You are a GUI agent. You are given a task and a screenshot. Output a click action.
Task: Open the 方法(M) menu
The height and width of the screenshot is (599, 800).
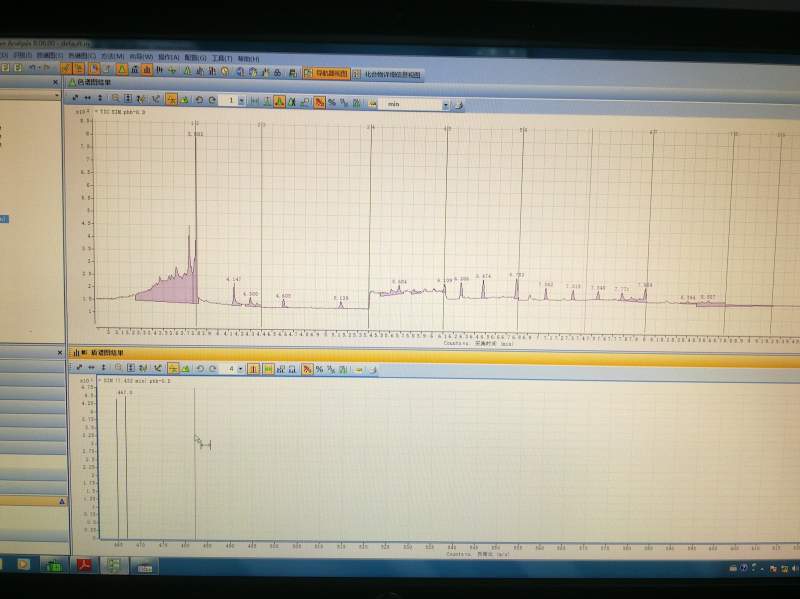[x=112, y=56]
